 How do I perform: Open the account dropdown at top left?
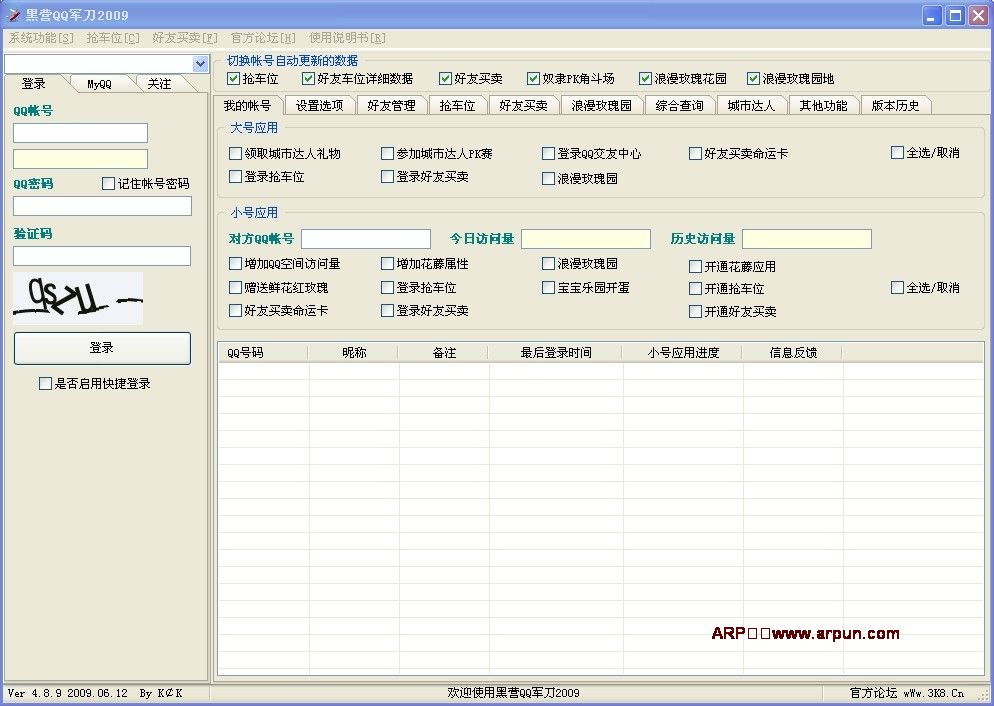pos(200,63)
